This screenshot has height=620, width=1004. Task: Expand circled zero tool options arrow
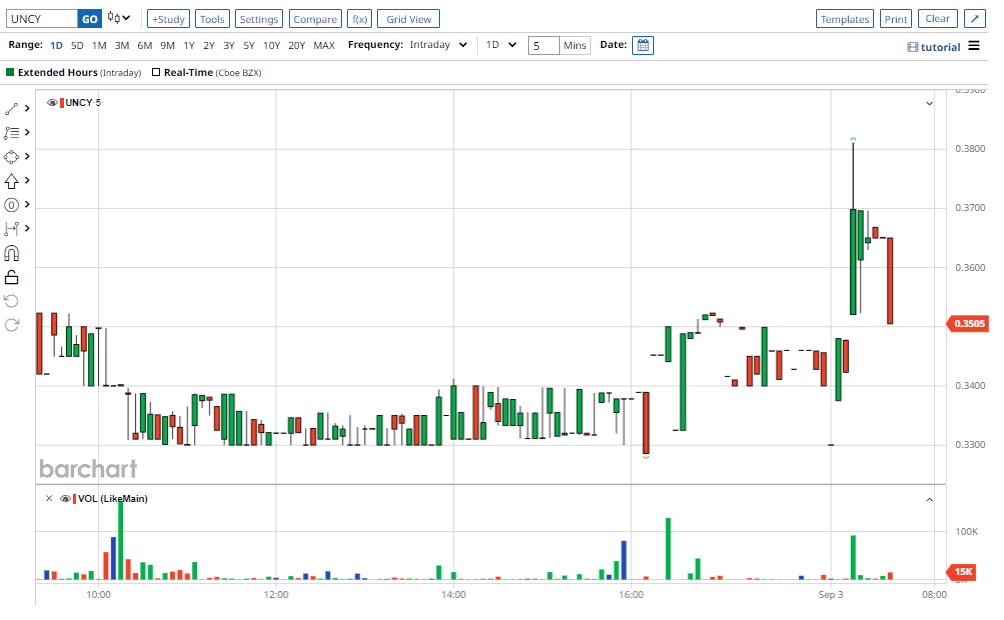27,205
